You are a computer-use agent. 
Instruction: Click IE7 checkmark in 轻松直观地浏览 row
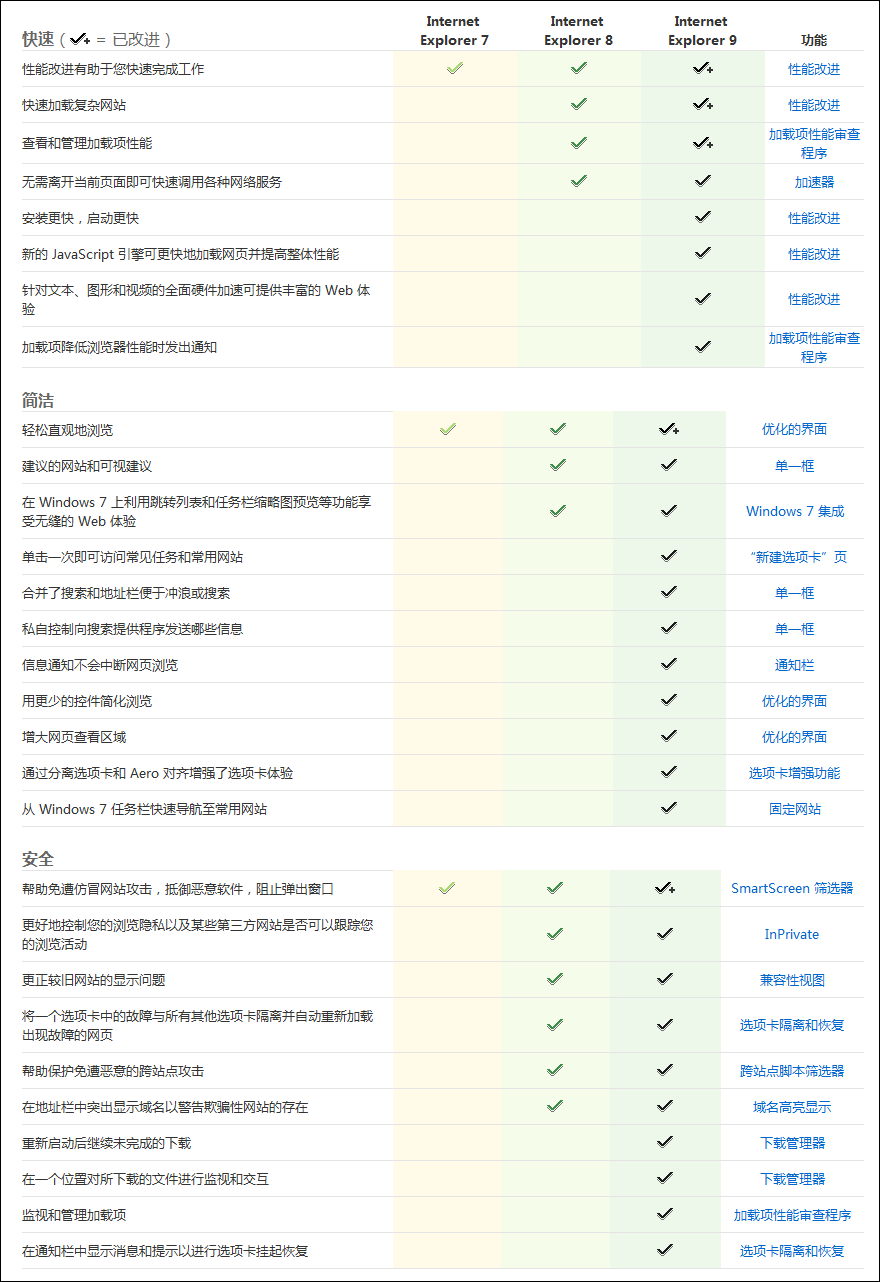pos(448,429)
